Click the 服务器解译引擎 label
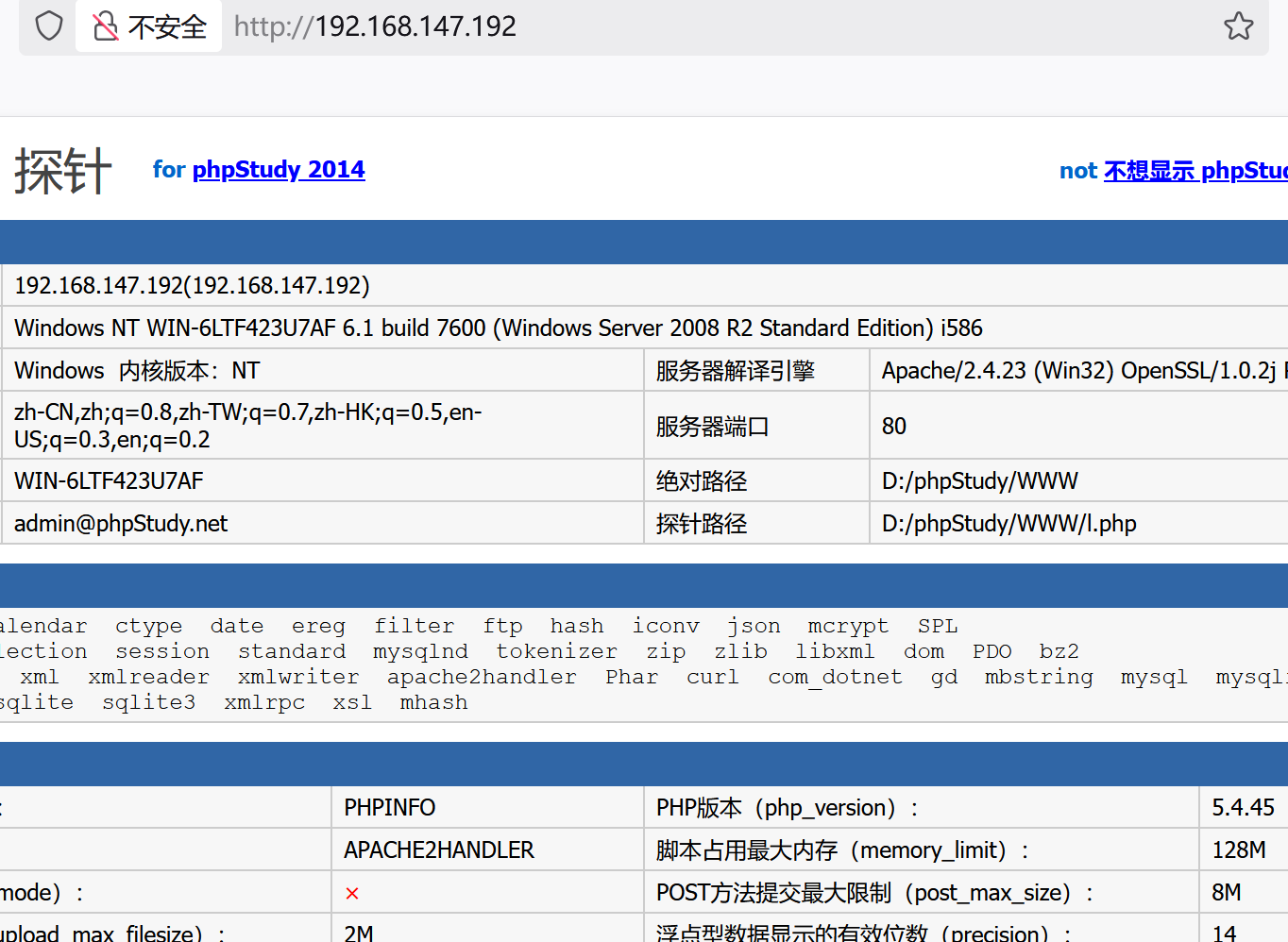1288x942 pixels. pos(736,370)
